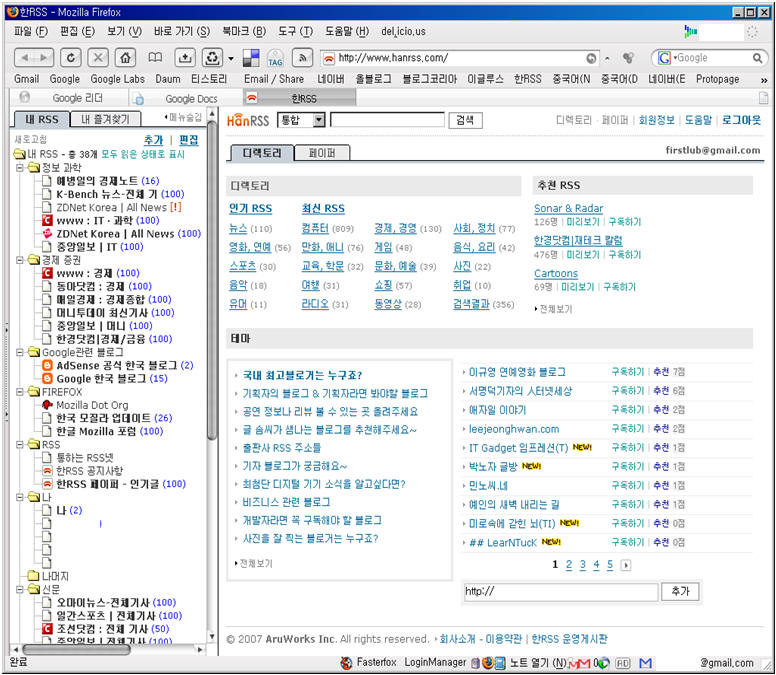Click the heart-like icon beside address bar

(x=629, y=58)
